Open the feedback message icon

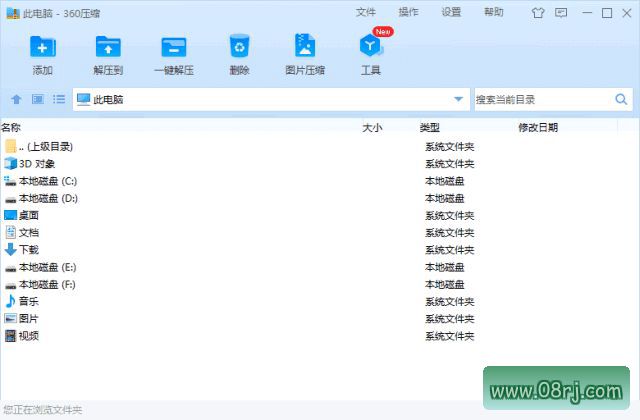coord(561,13)
